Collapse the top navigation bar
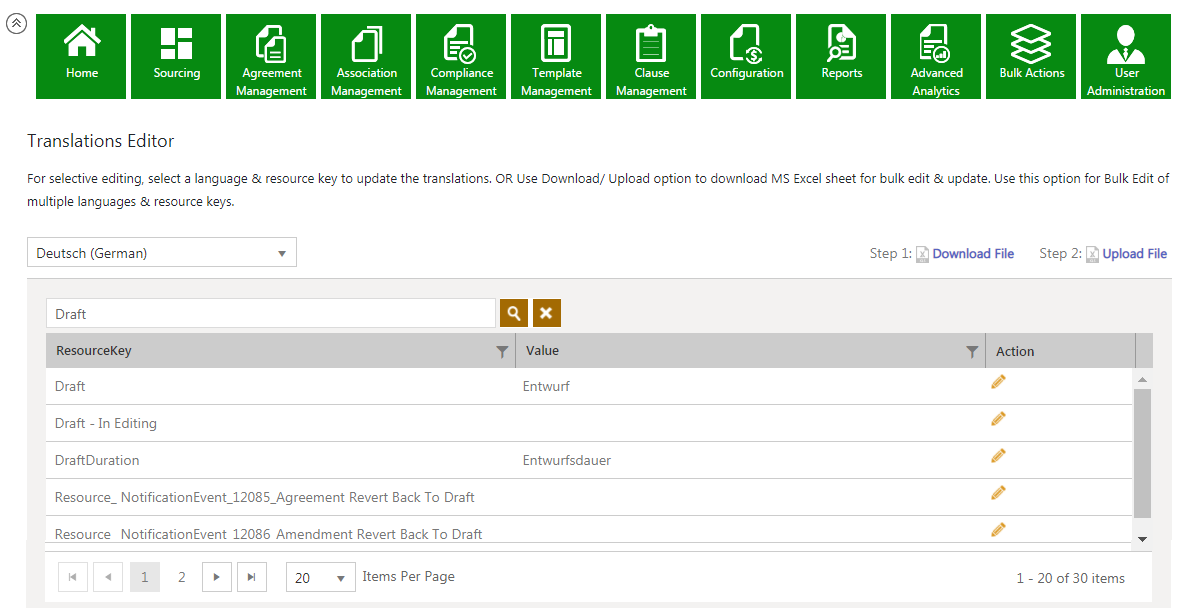Screen dimensions: 1182x608 16,24
